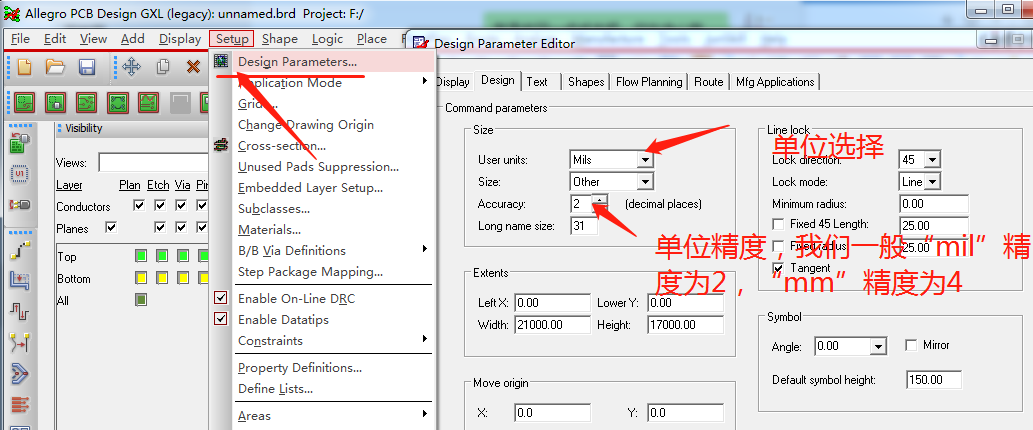The width and height of the screenshot is (1033, 430).
Task: Click the Extents Width input field
Action: [552, 325]
